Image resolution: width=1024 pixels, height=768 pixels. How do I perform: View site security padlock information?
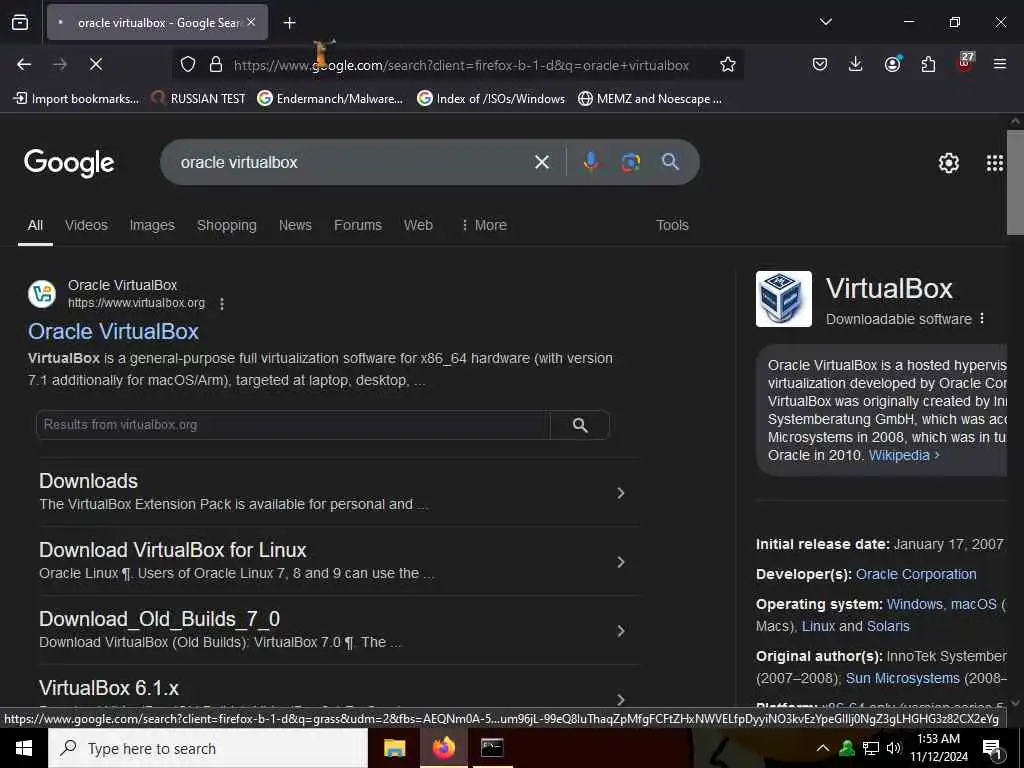(216, 64)
